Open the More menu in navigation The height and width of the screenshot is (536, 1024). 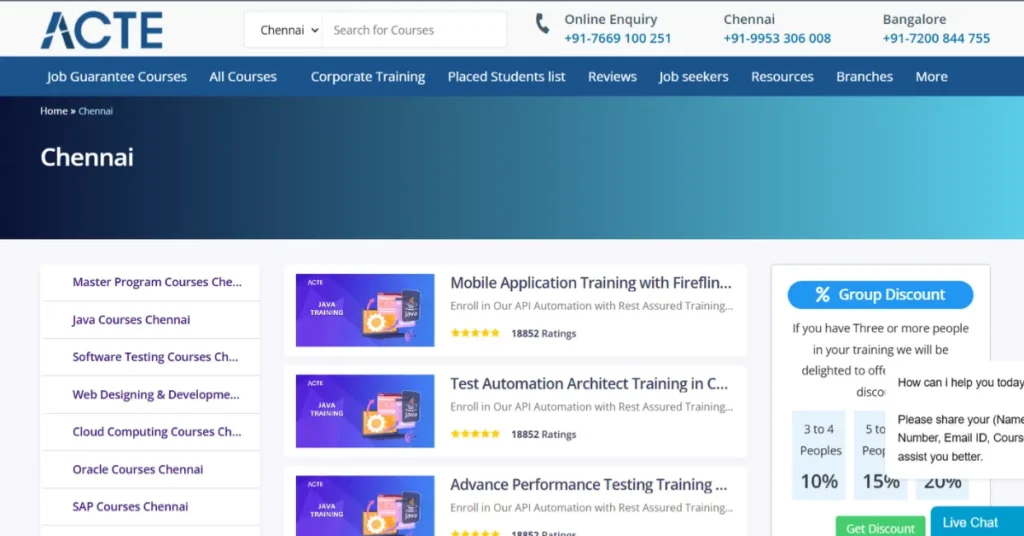coord(931,77)
